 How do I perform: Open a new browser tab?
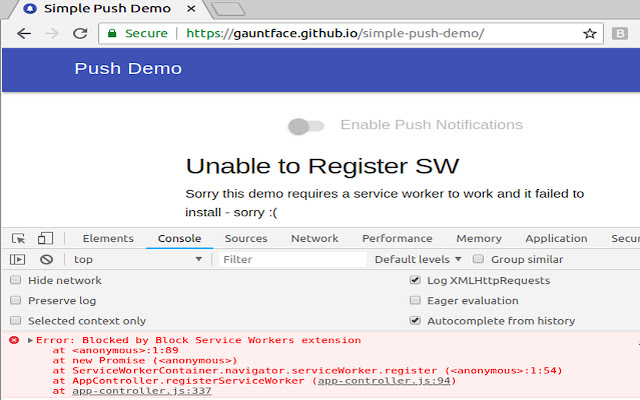point(229,9)
